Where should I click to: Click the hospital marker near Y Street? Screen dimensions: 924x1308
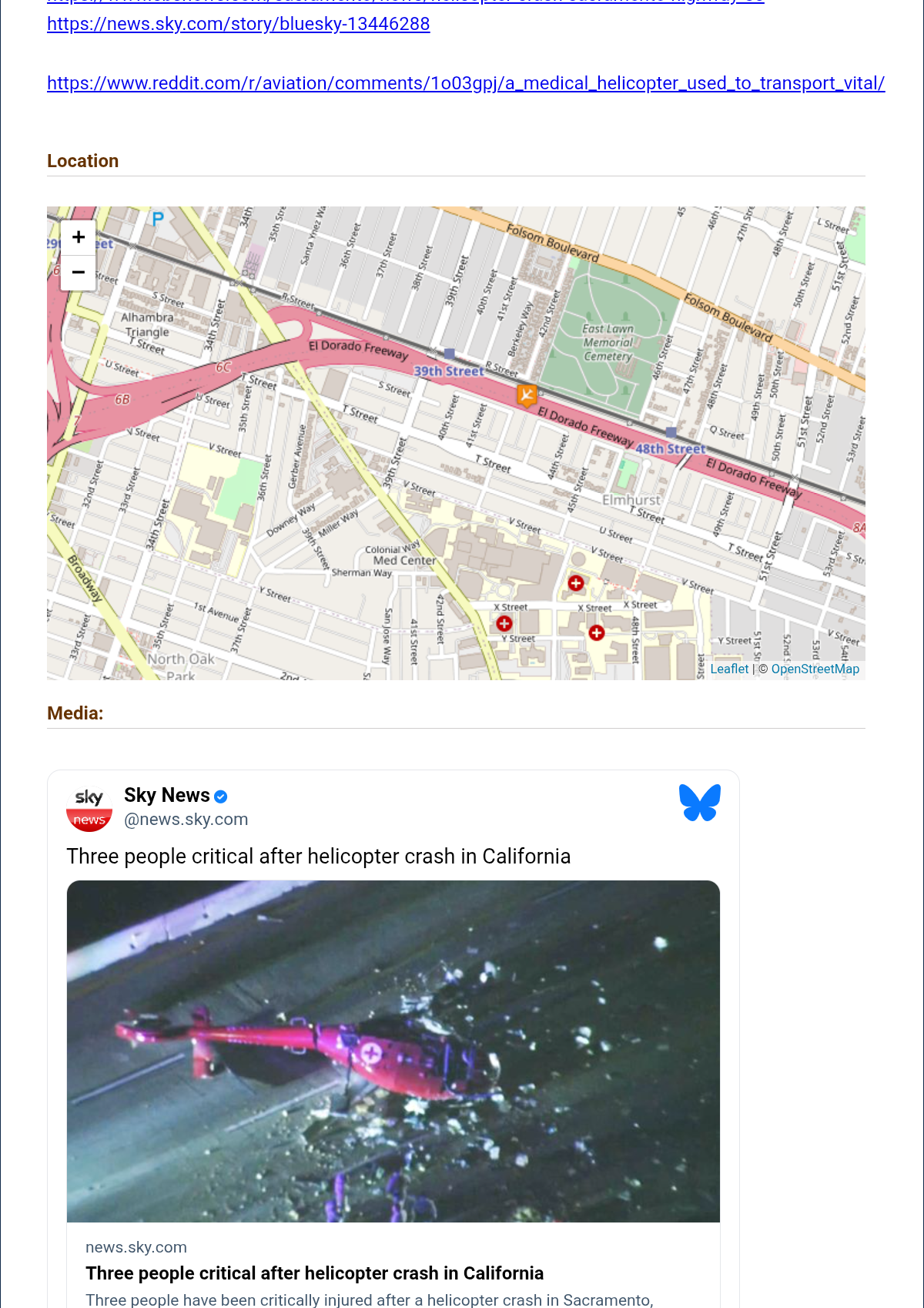[x=504, y=623]
